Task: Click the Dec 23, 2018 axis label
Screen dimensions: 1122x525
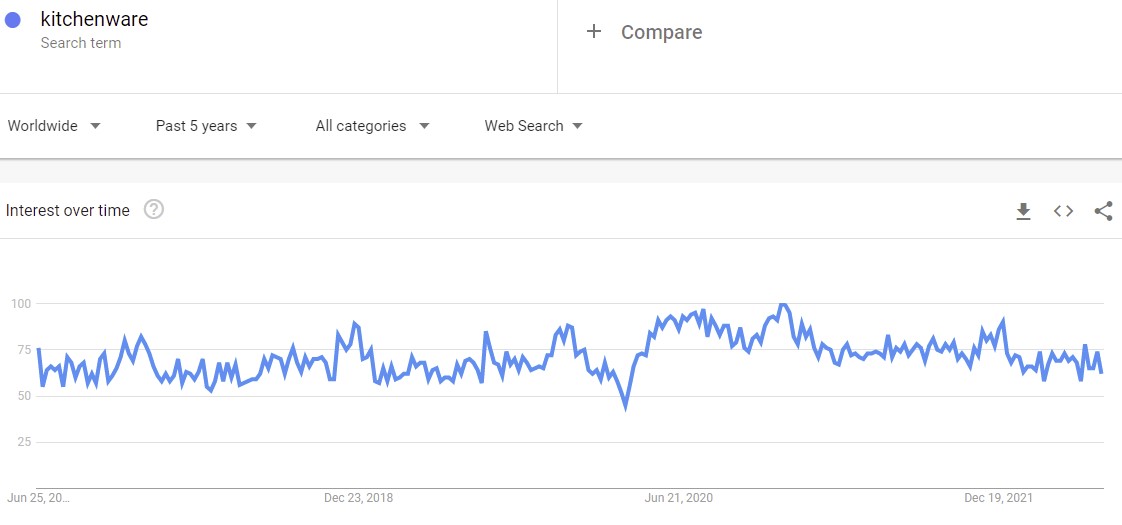Action: (359, 497)
